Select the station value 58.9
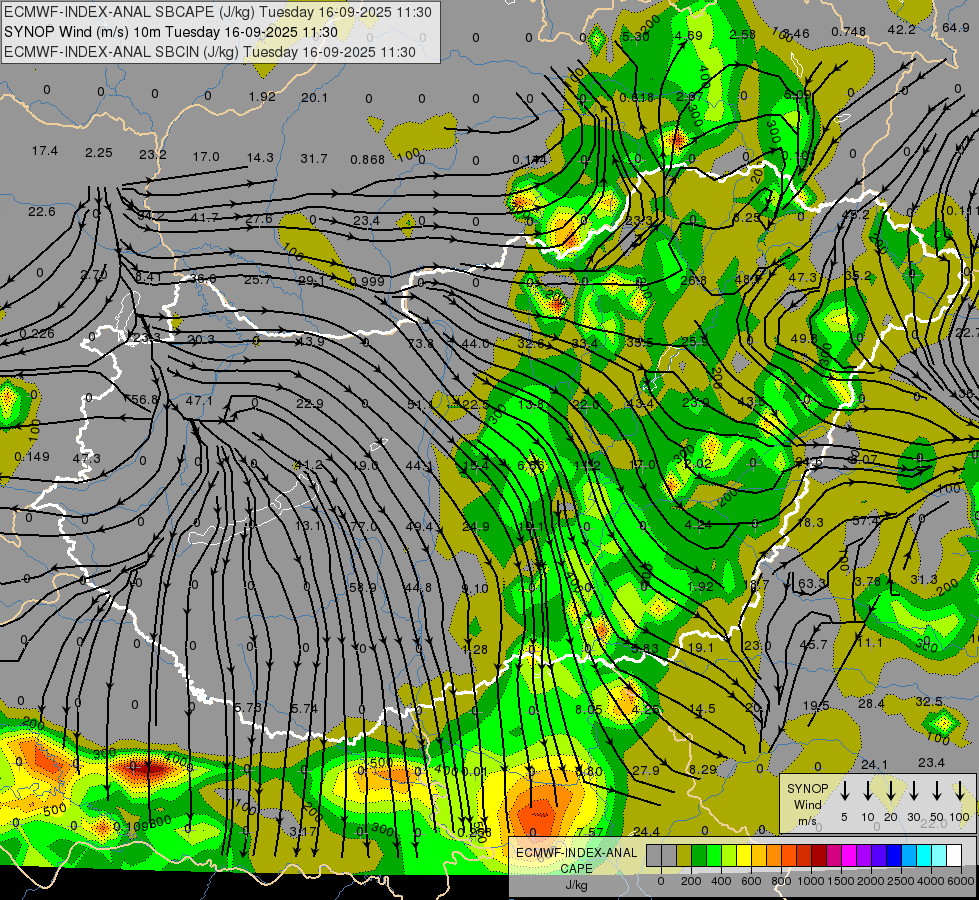 point(363,588)
